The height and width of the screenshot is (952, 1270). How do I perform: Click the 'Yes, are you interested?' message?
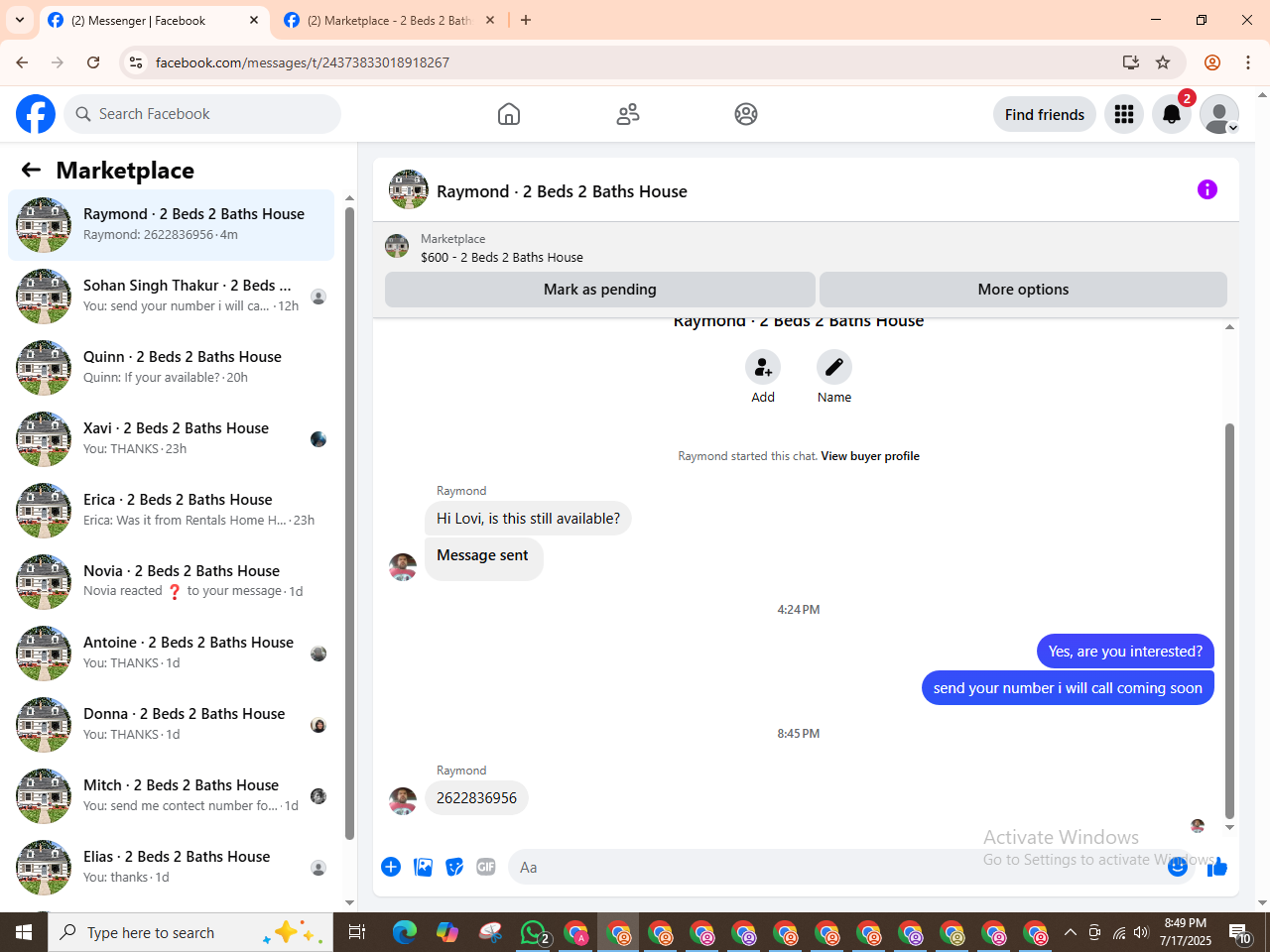pos(1125,652)
